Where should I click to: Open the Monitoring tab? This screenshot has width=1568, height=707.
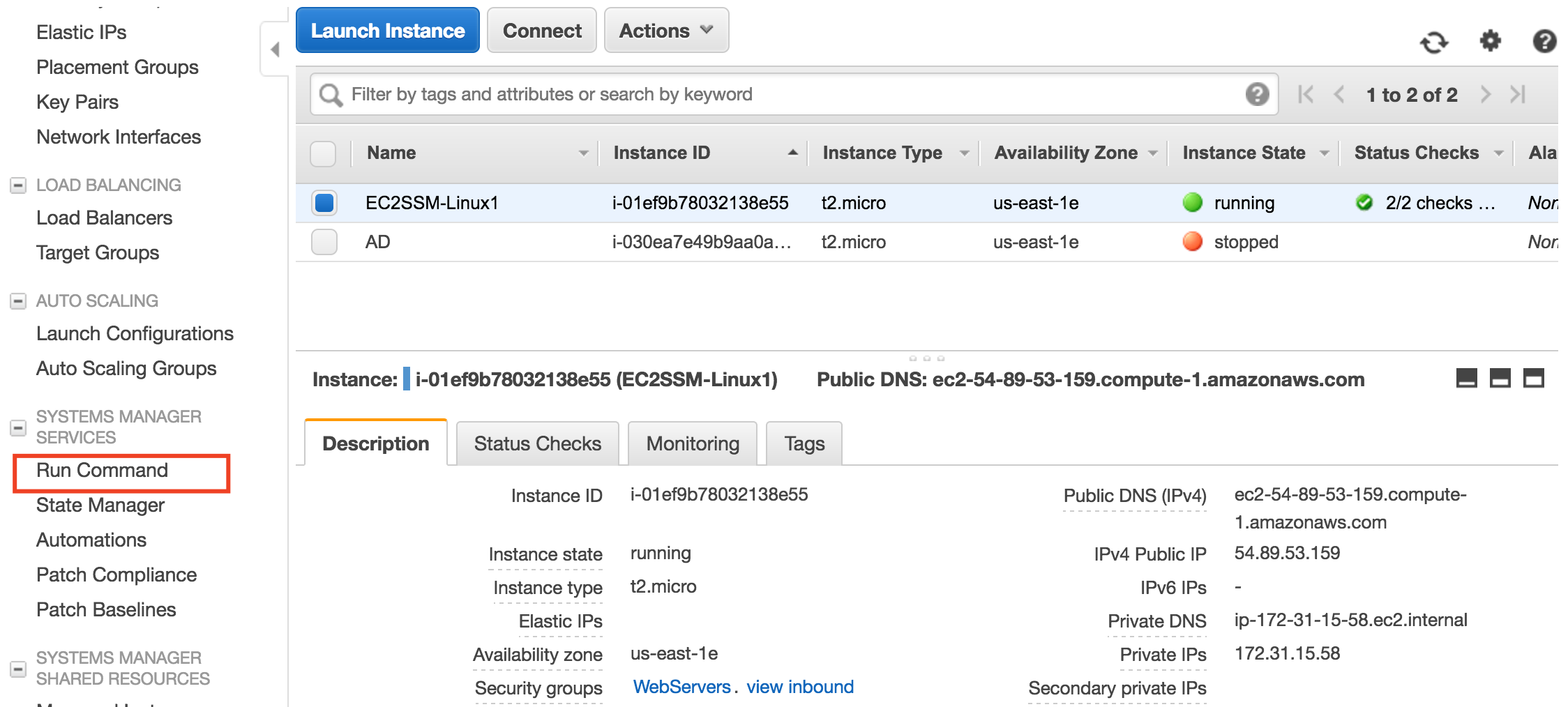[x=693, y=443]
